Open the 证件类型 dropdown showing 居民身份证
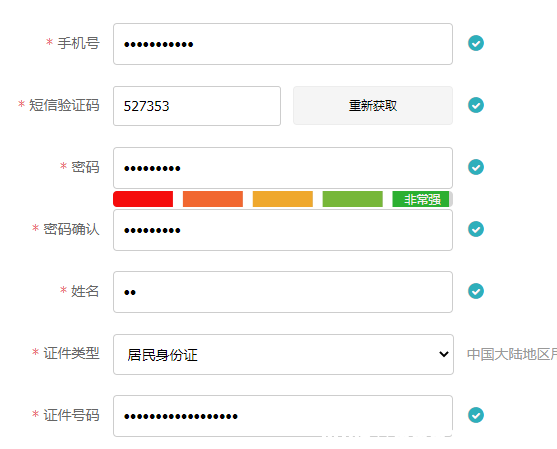This screenshot has width=557, height=449. [x=283, y=354]
